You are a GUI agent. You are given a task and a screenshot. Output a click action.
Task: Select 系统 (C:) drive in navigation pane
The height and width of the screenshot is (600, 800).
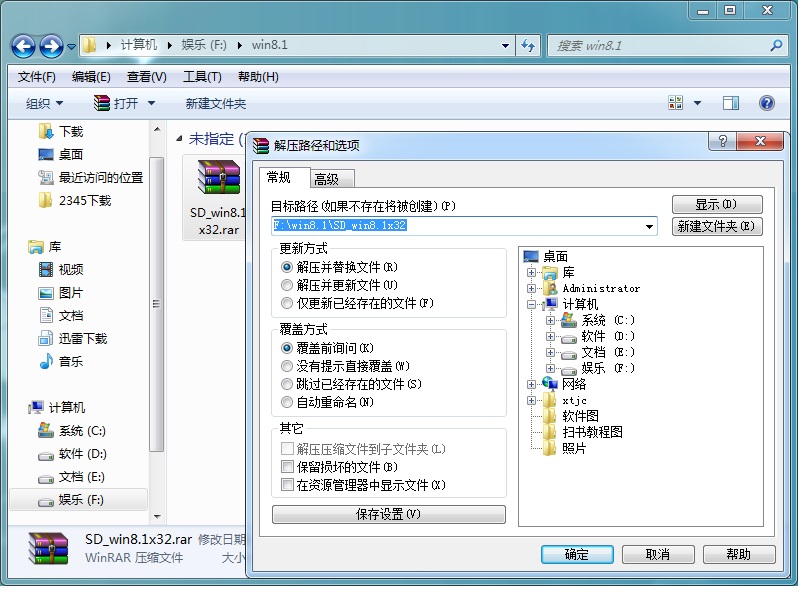[72, 431]
